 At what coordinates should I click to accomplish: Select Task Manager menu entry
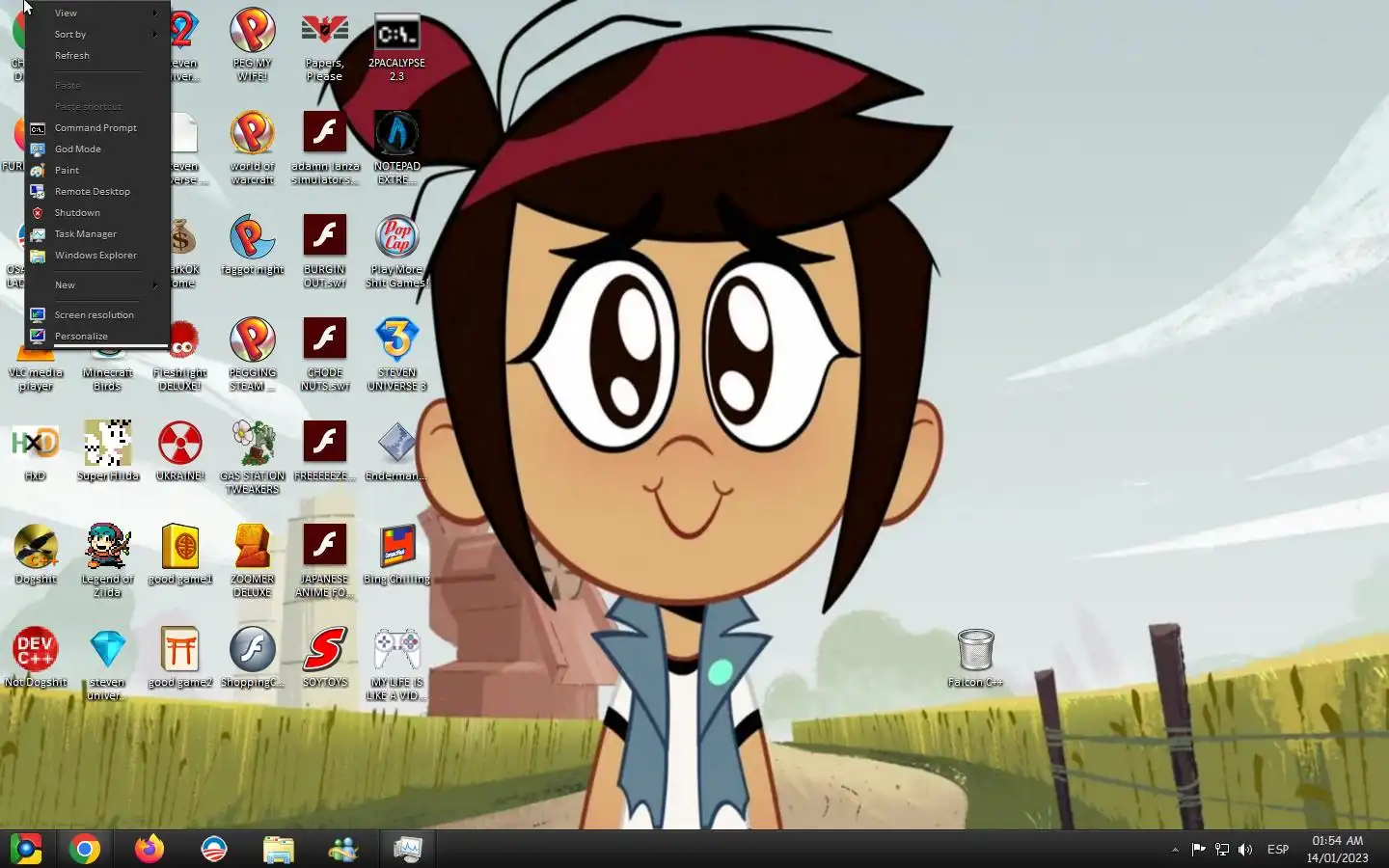96,233
